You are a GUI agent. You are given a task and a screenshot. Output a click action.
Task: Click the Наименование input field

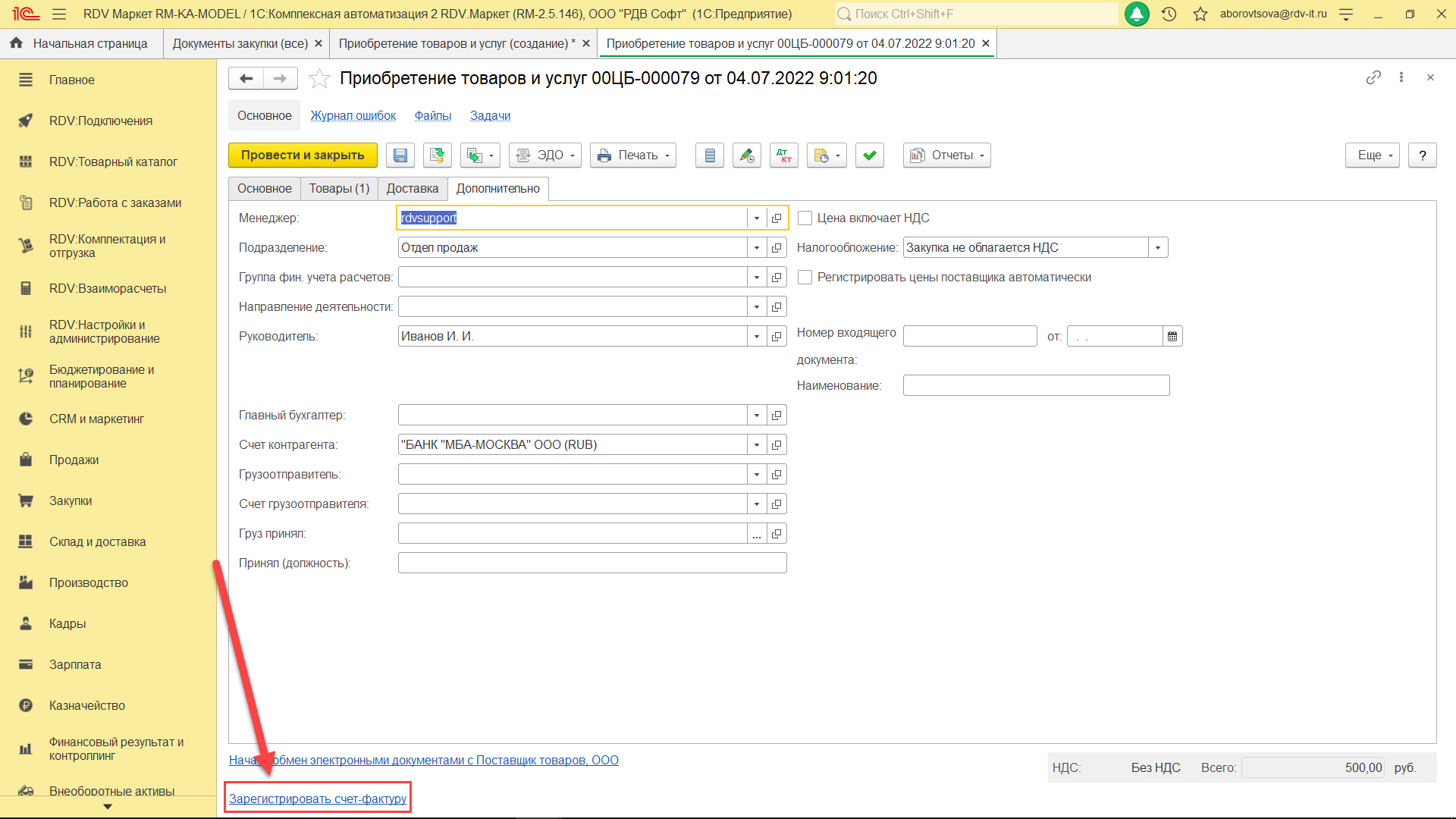click(x=1035, y=385)
